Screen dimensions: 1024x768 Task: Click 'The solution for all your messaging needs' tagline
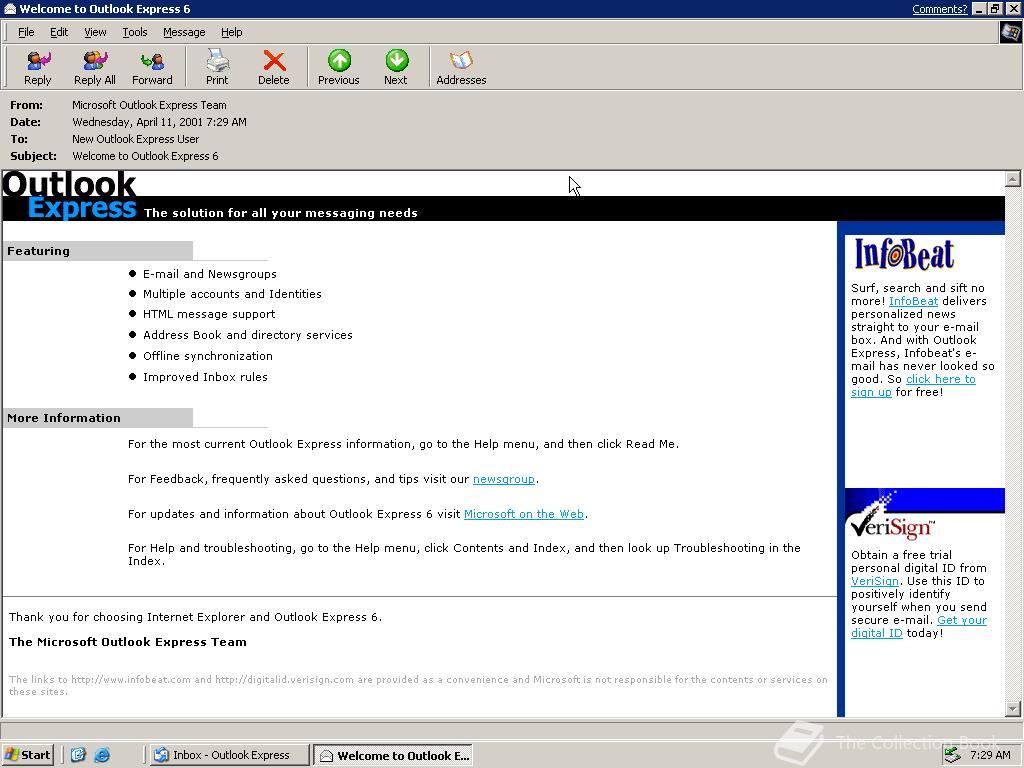tap(280, 213)
